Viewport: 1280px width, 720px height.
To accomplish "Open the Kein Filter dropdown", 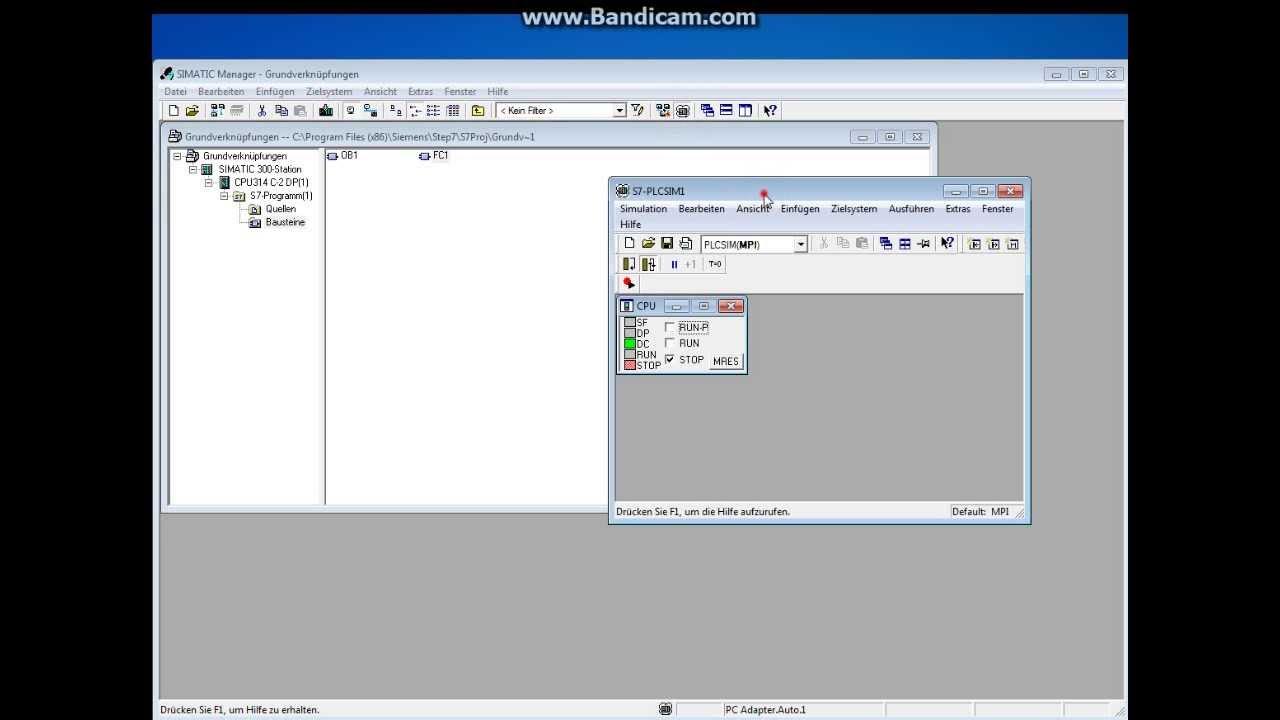I will (x=620, y=111).
